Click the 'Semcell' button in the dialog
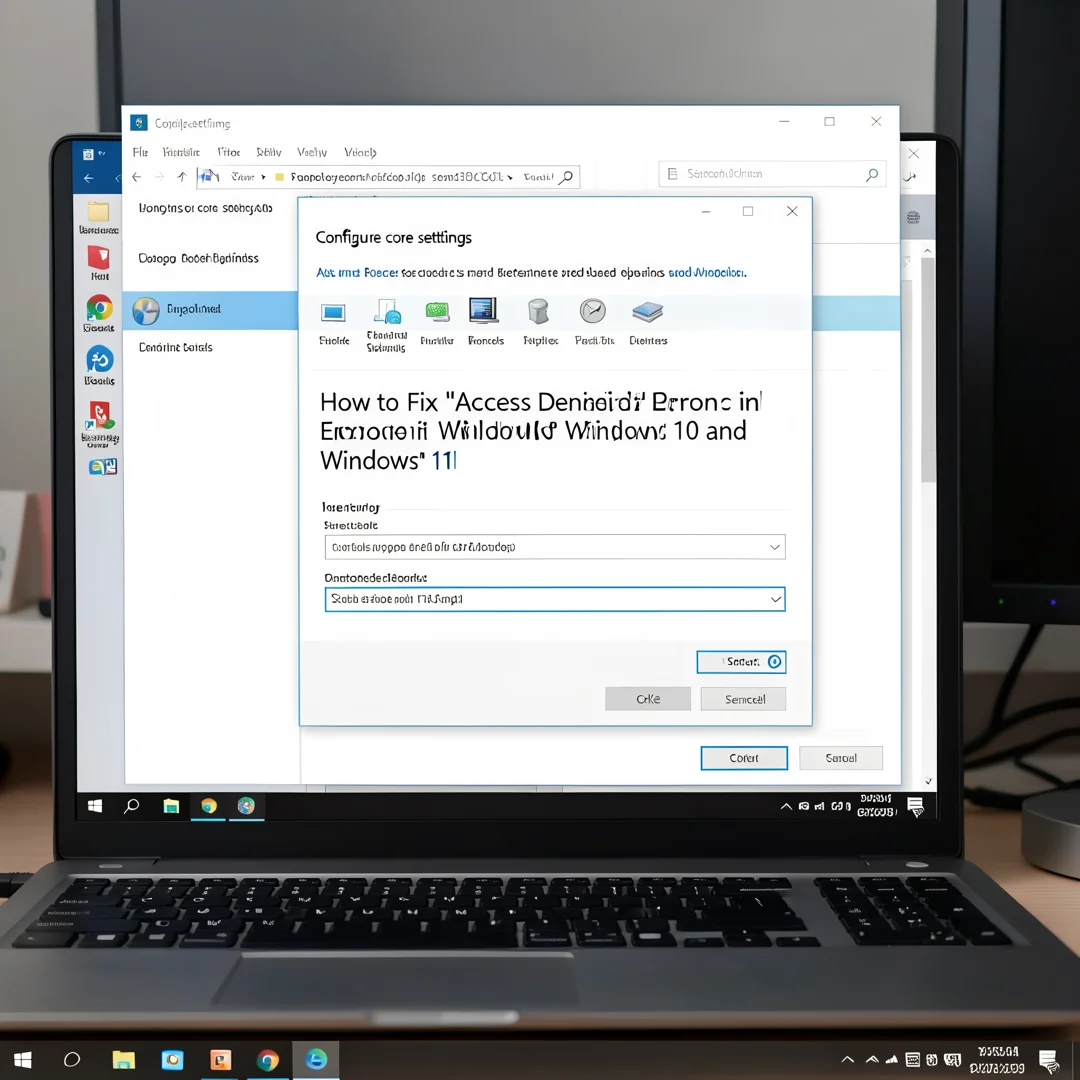 [x=743, y=699]
